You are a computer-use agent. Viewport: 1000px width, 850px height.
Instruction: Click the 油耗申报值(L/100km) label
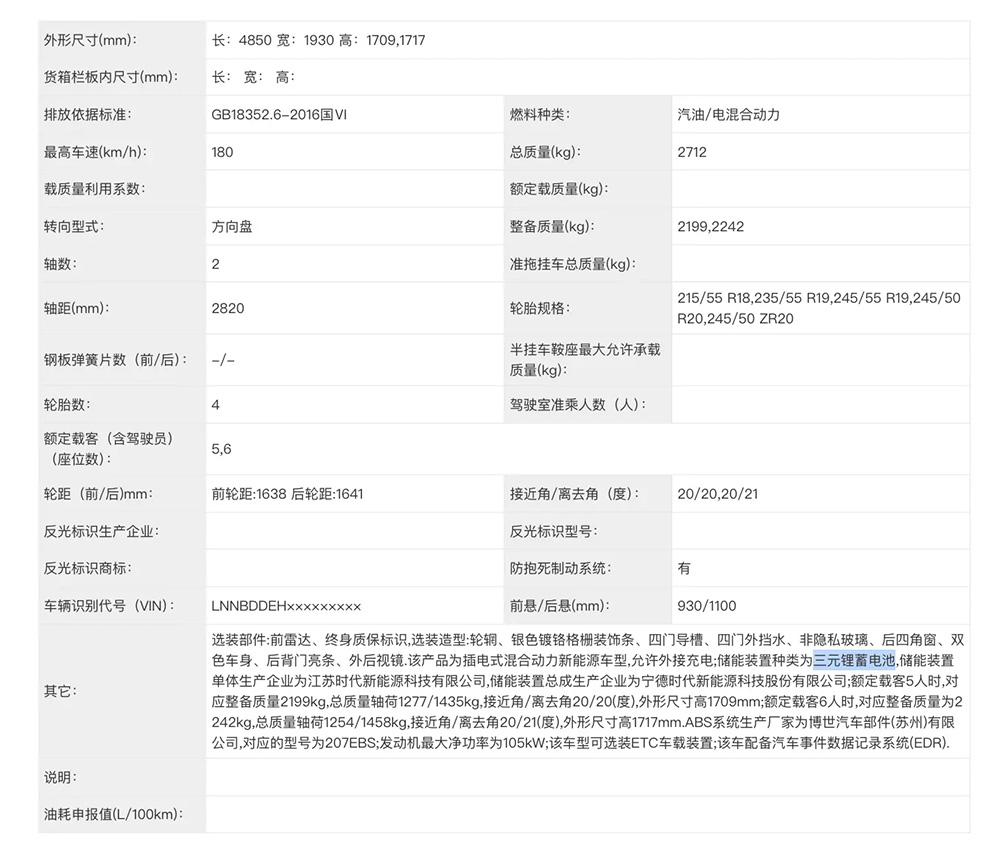click(x=118, y=815)
